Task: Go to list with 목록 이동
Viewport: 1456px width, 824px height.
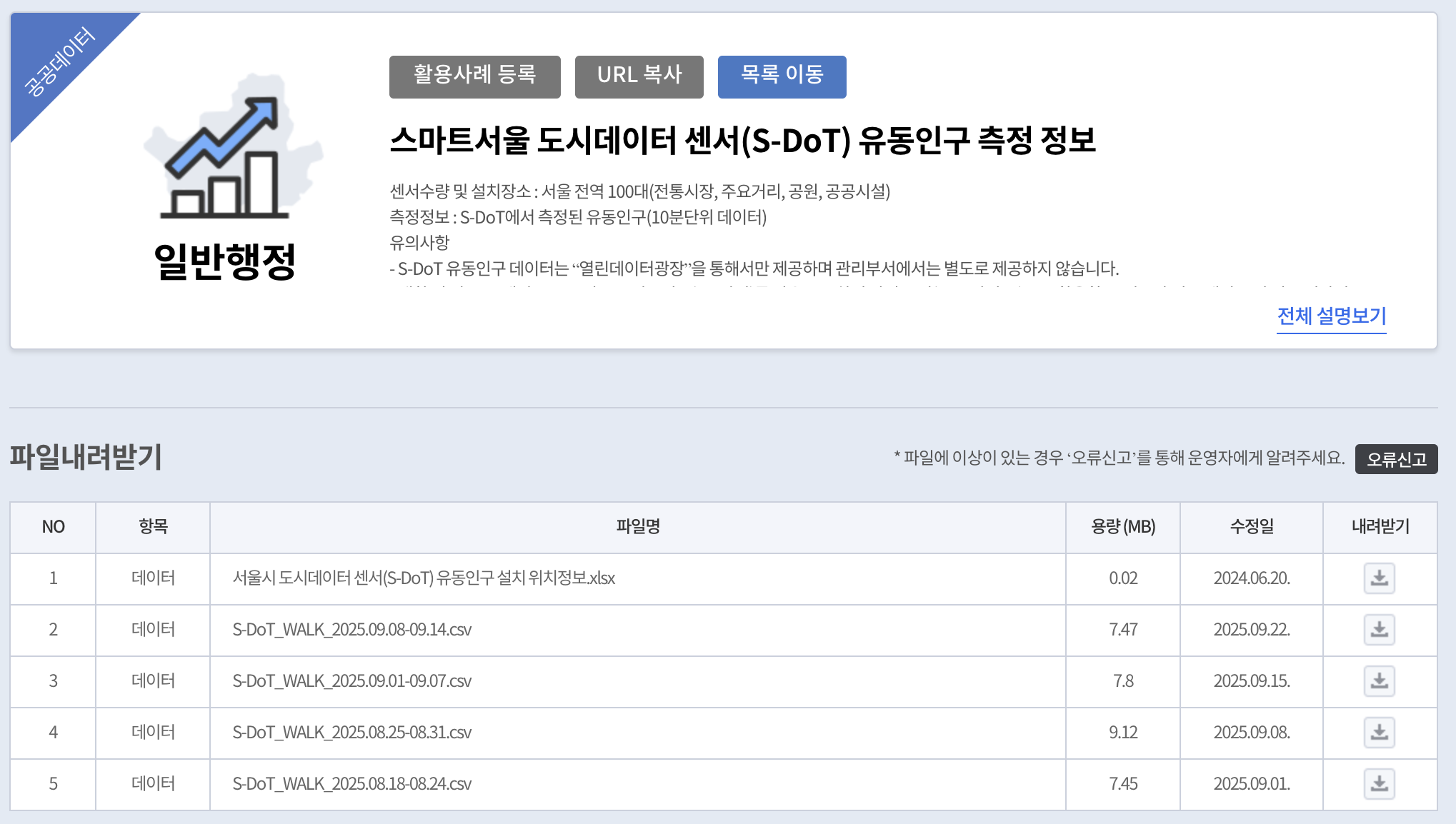Action: [782, 76]
